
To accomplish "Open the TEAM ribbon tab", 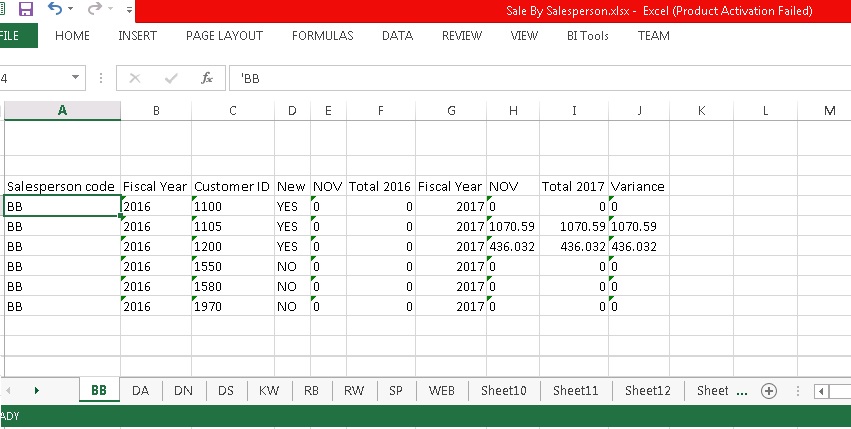I will (653, 36).
